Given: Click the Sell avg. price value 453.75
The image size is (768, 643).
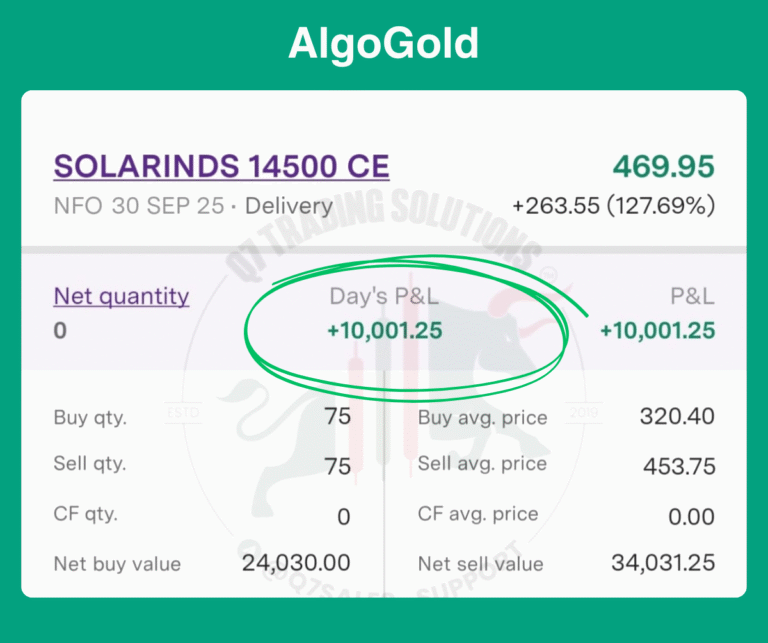Looking at the screenshot, I should [x=677, y=465].
